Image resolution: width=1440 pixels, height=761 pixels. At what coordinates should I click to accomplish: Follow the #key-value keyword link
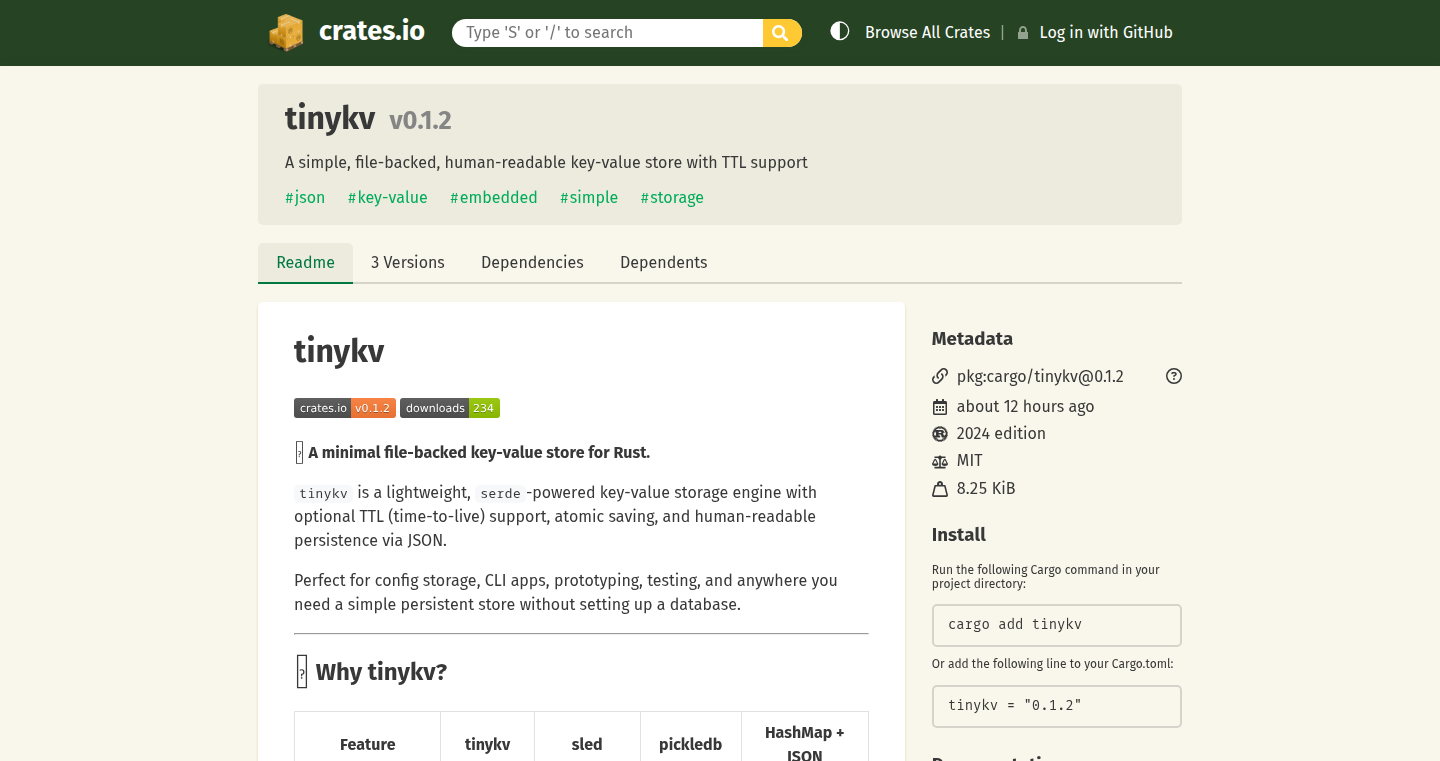(x=388, y=198)
